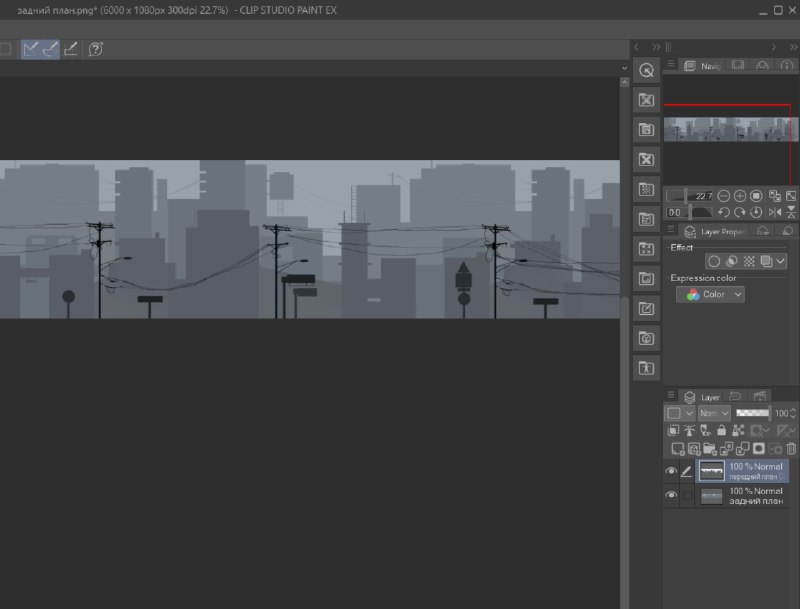Hide the задний план layer eye icon
Image resolution: width=800 pixels, height=609 pixels.
[671, 495]
